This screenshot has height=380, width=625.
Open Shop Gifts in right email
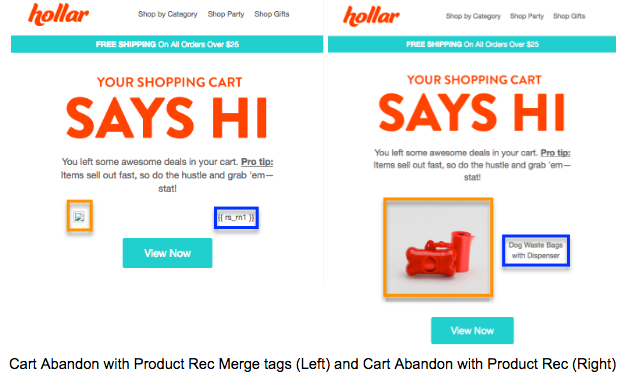click(569, 16)
